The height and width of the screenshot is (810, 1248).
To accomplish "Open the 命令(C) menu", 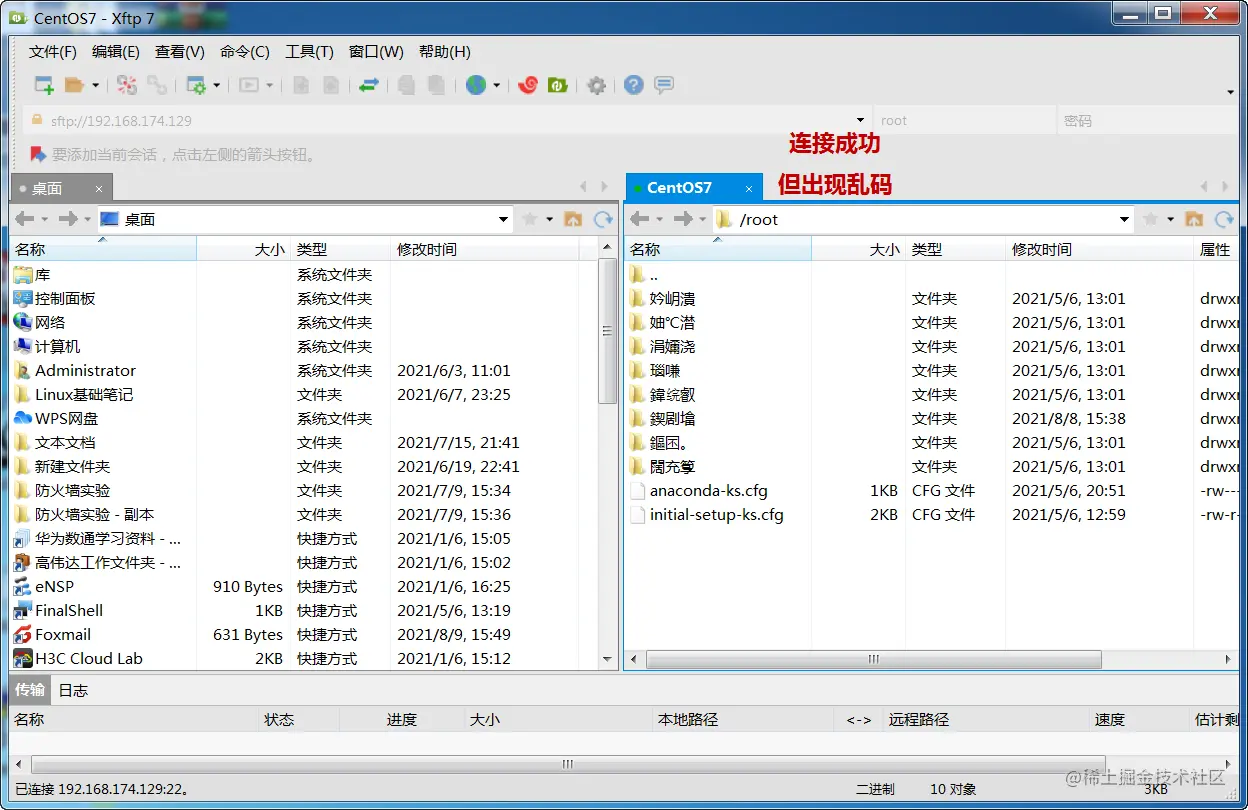I will click(x=245, y=52).
